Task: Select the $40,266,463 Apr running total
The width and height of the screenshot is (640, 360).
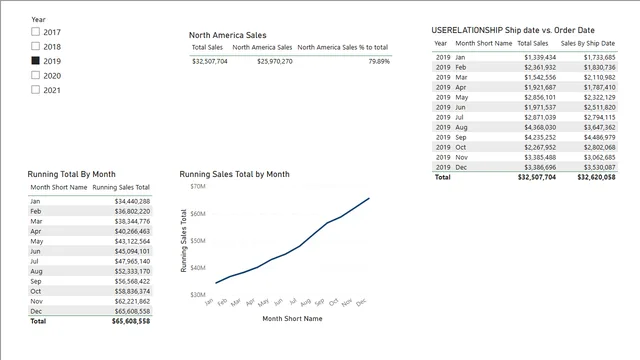Action: 132,231
